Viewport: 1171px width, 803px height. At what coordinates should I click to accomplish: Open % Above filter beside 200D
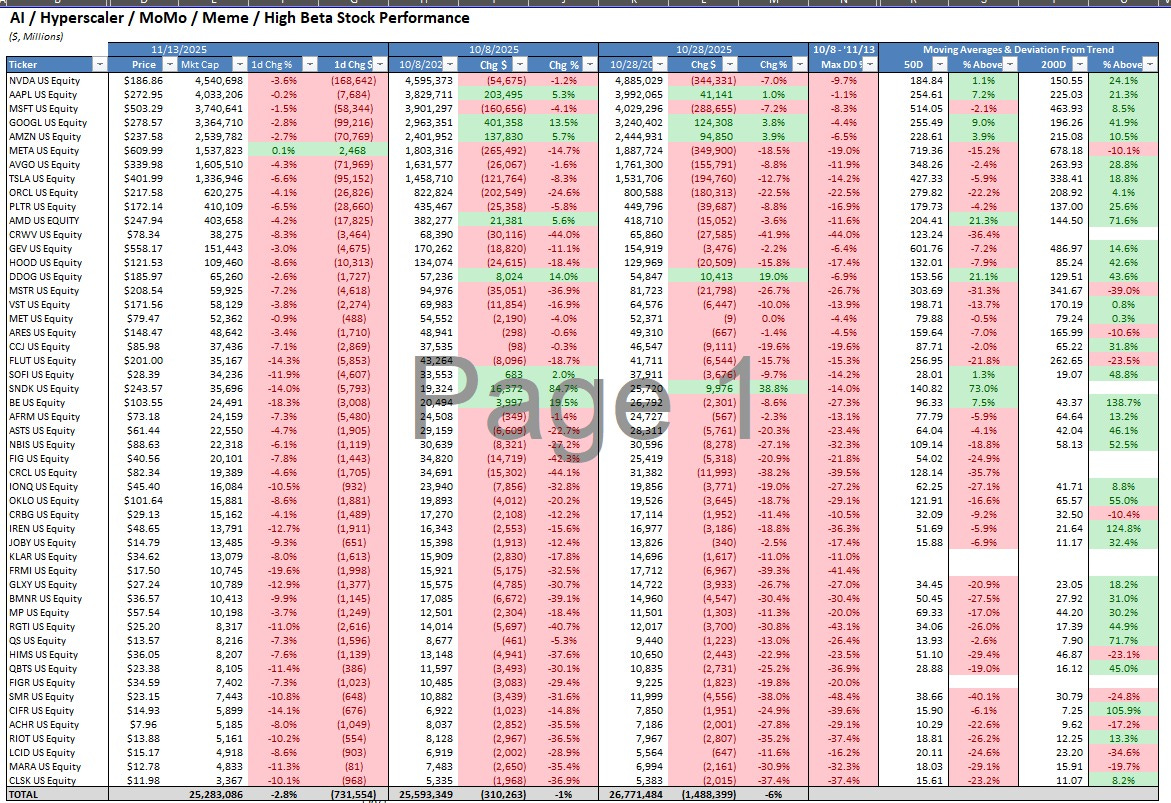coord(1150,65)
